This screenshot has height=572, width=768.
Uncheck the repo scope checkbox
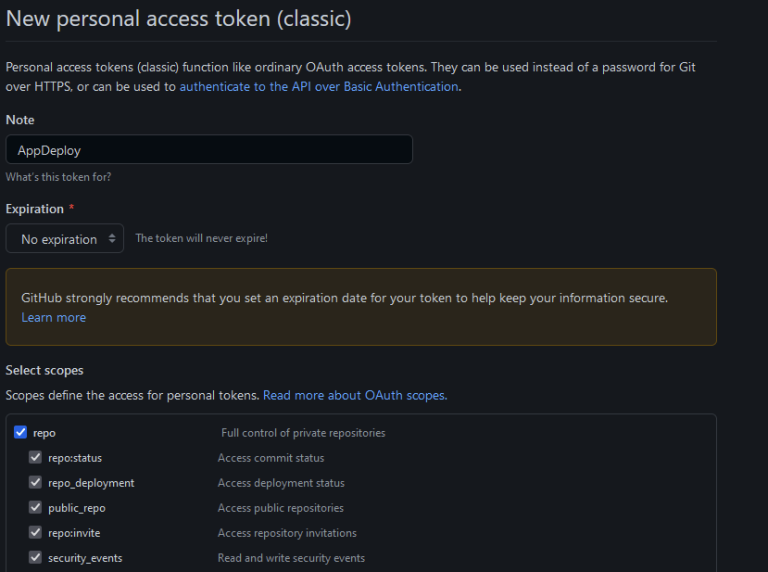[x=20, y=433]
